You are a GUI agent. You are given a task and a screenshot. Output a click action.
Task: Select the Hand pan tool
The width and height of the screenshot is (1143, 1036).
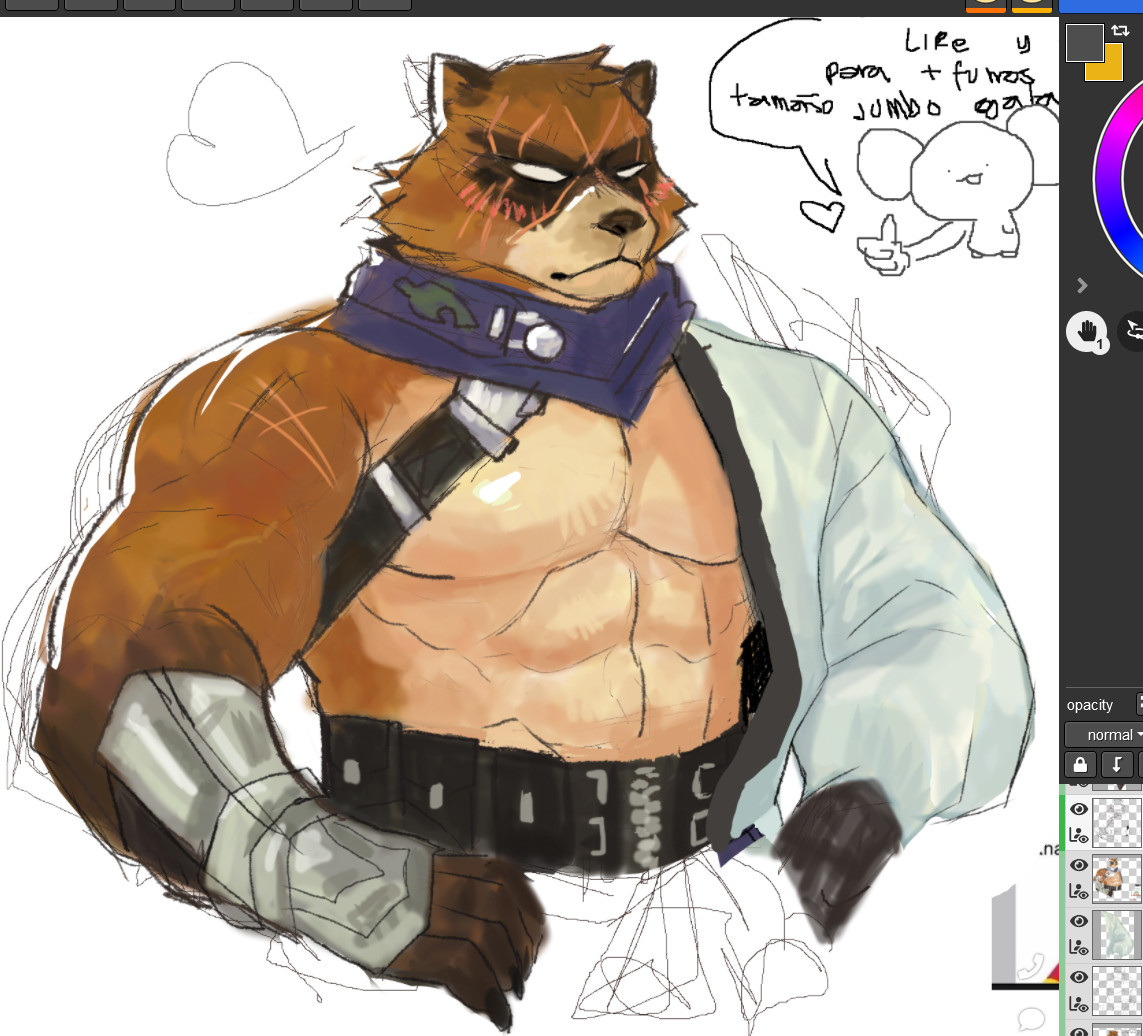tap(1087, 332)
